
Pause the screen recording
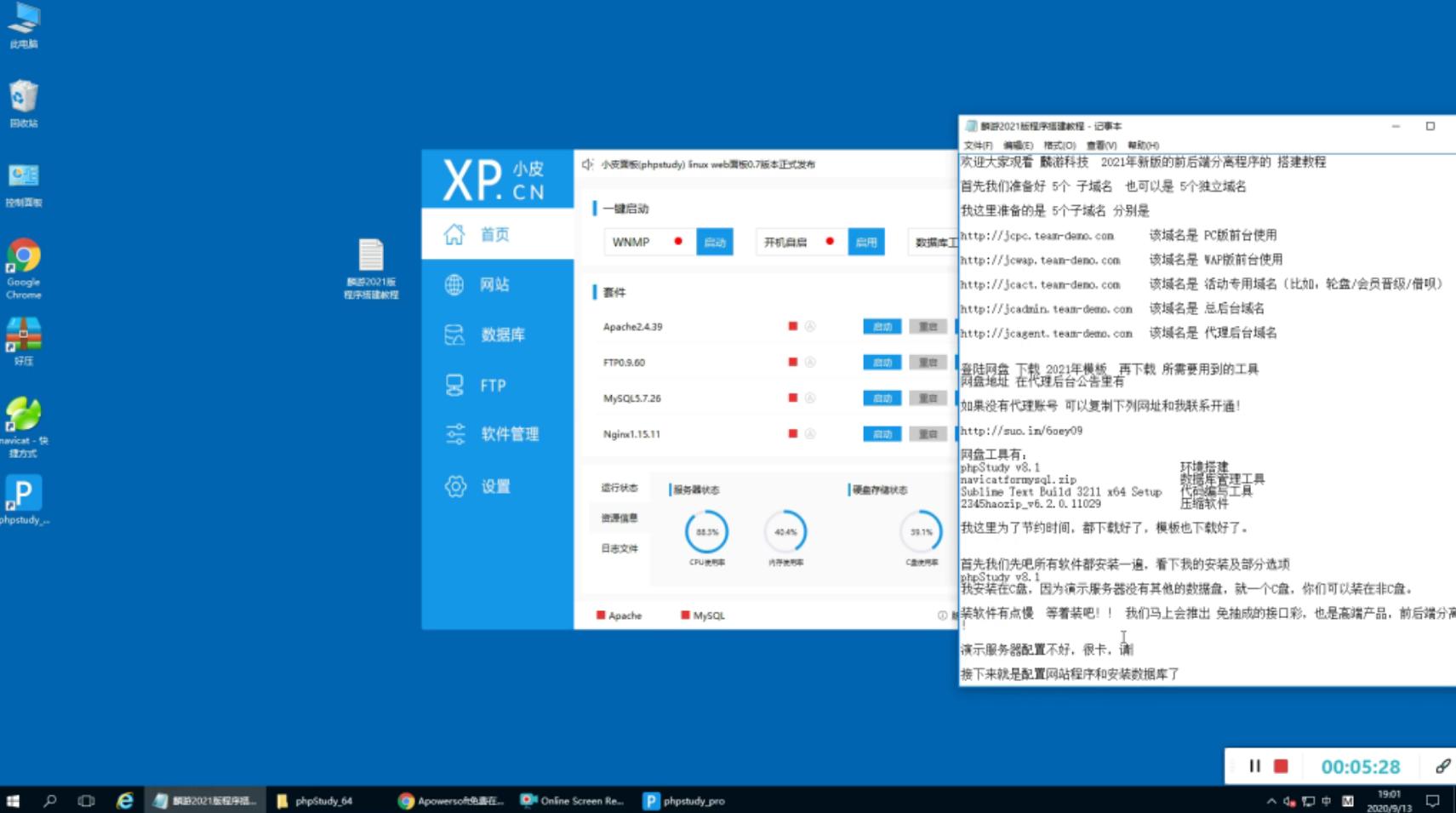[x=1254, y=766]
